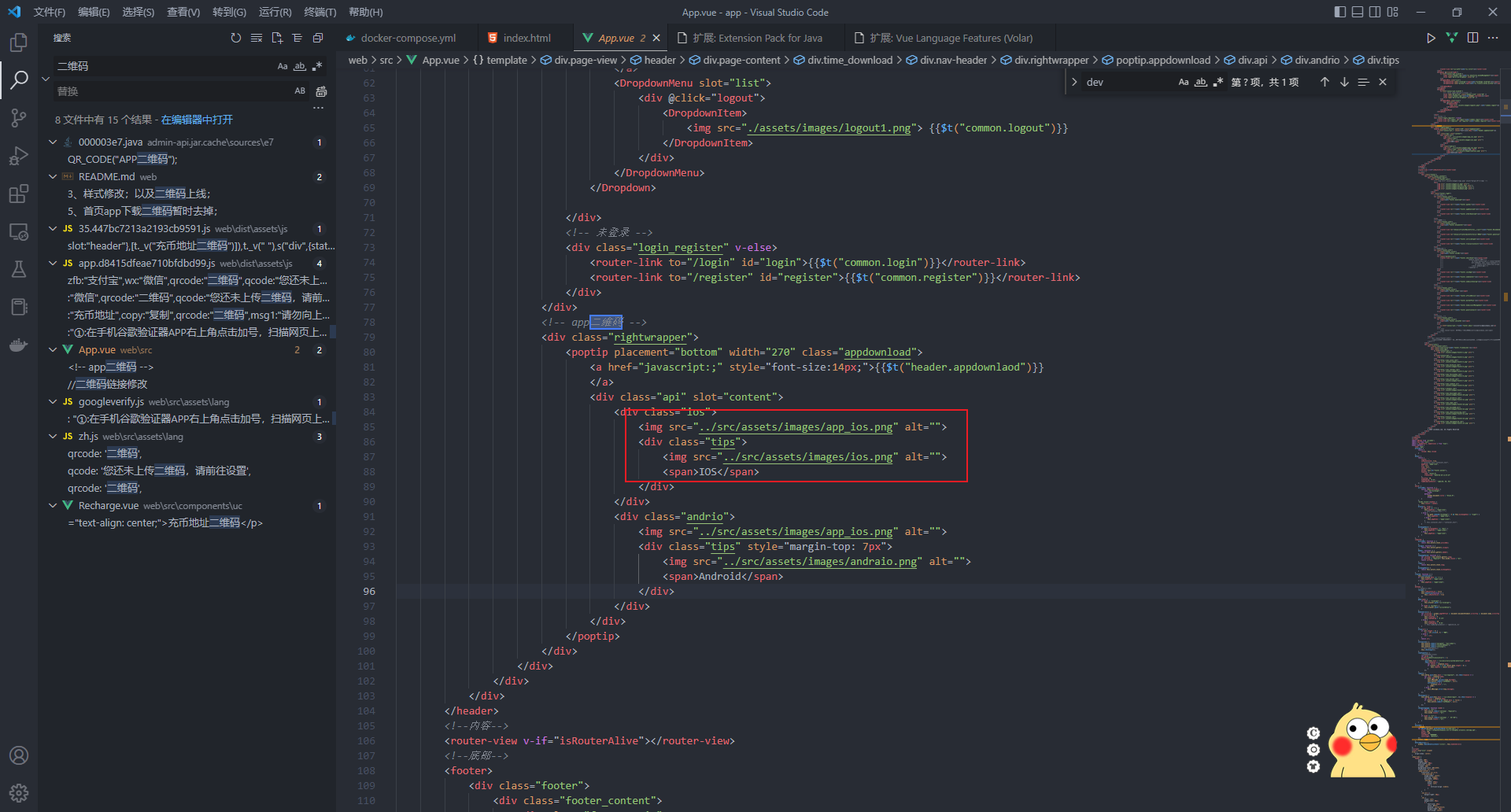Close the App.vue tab

656,38
